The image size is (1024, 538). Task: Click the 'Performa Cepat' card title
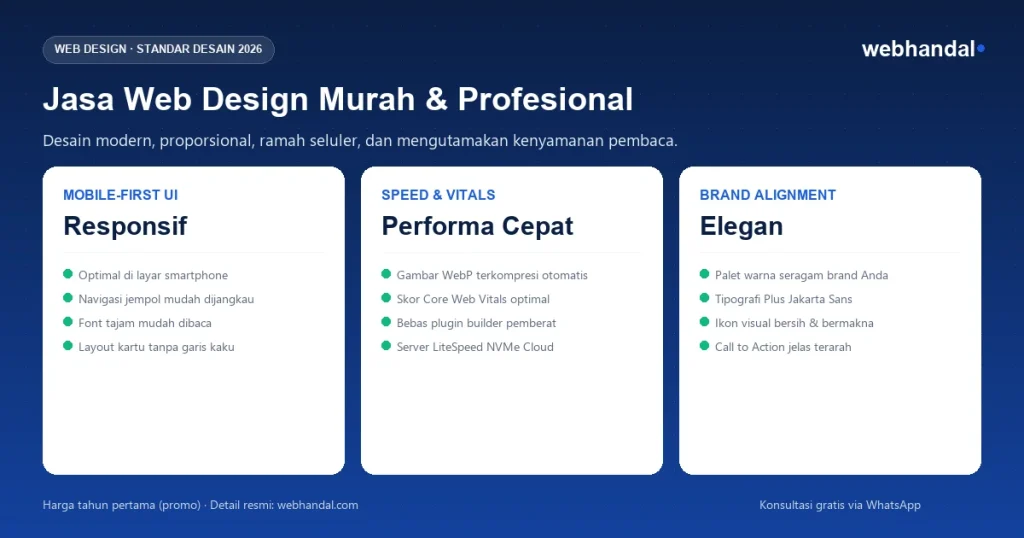pos(477,226)
